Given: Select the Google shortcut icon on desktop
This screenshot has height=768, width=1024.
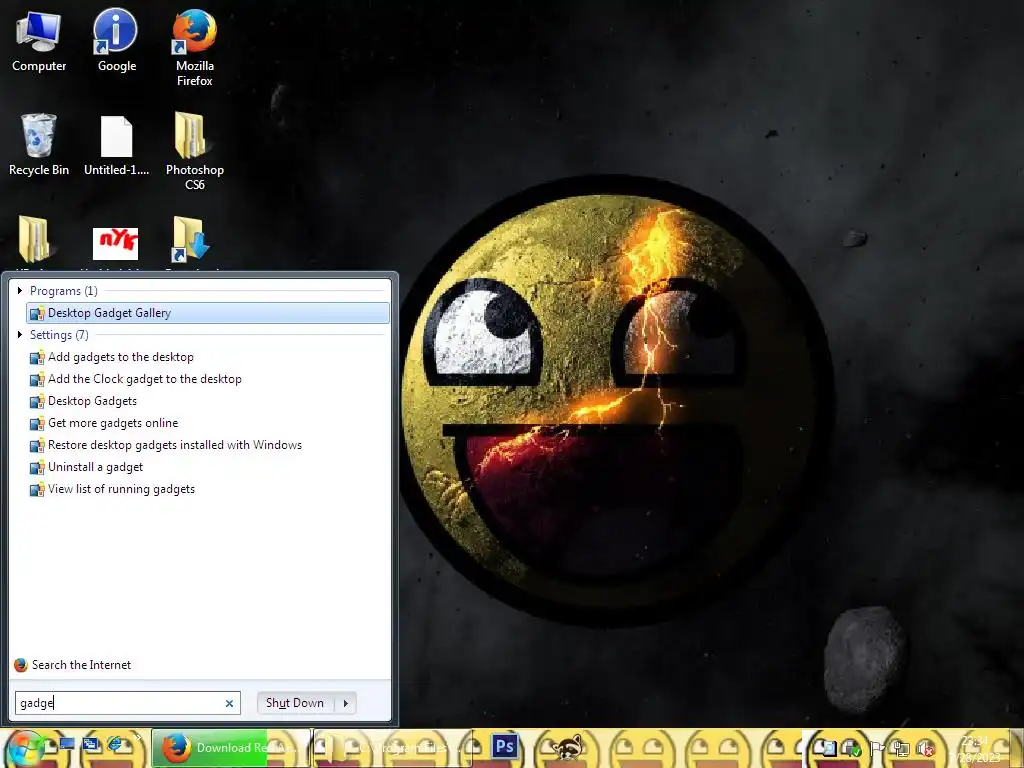Looking at the screenshot, I should [116, 40].
